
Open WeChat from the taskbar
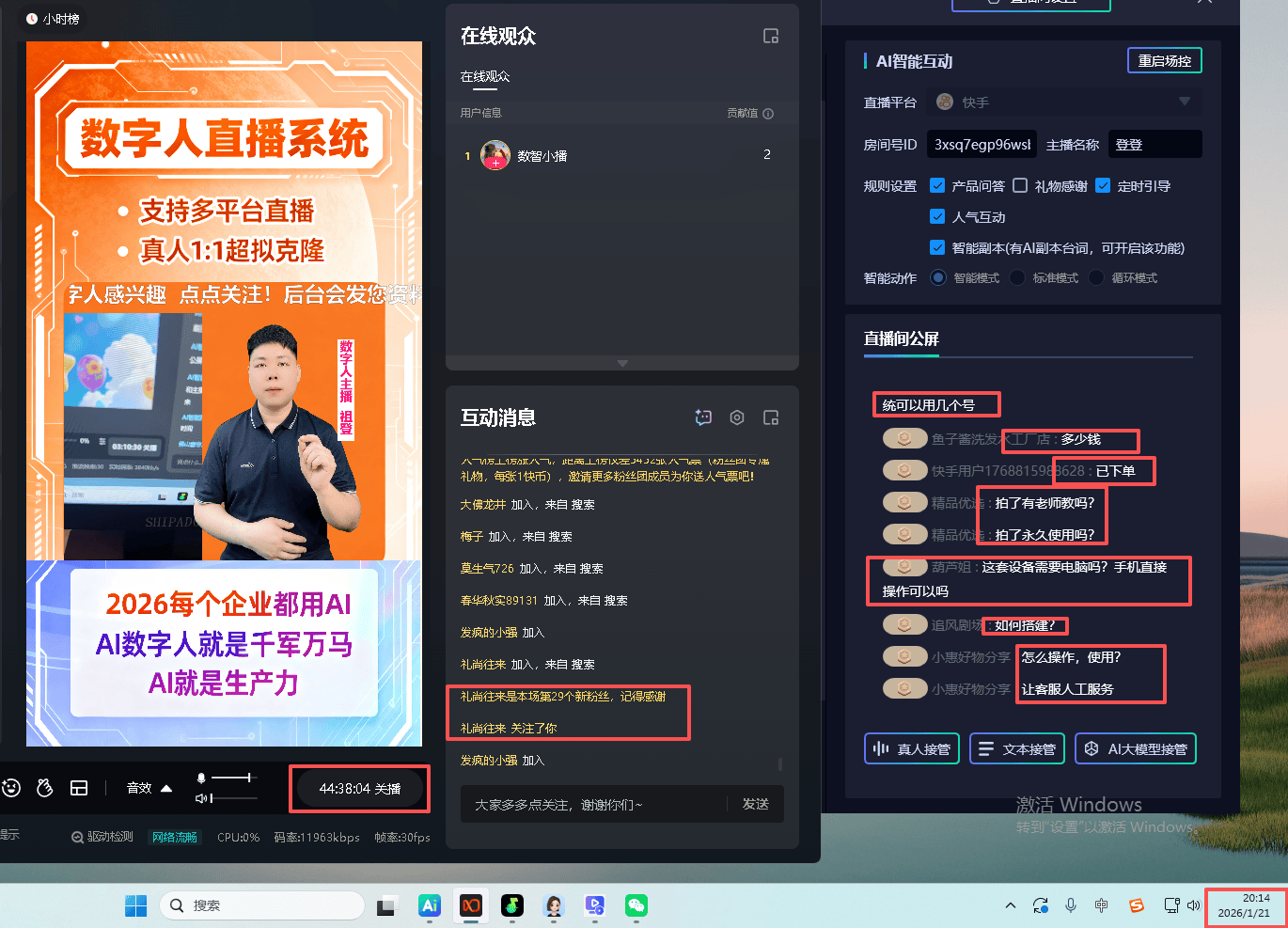636,905
